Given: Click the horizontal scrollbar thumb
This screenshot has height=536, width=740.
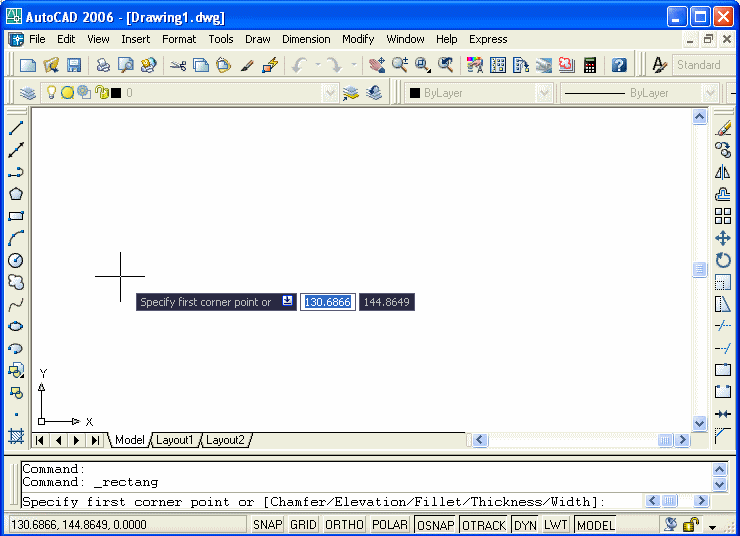Looking at the screenshot, I should click(x=665, y=440).
